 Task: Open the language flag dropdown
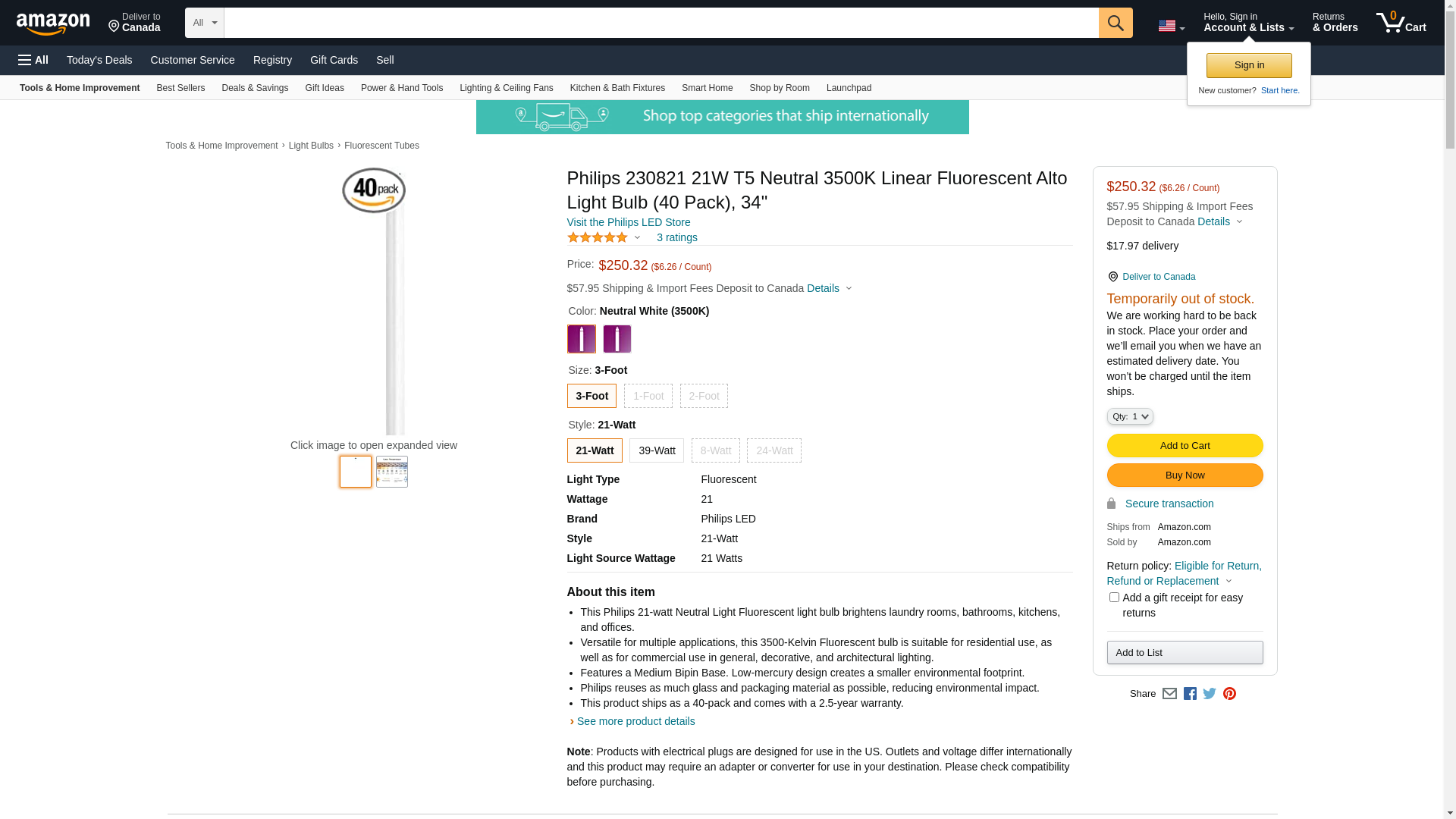click(1171, 27)
